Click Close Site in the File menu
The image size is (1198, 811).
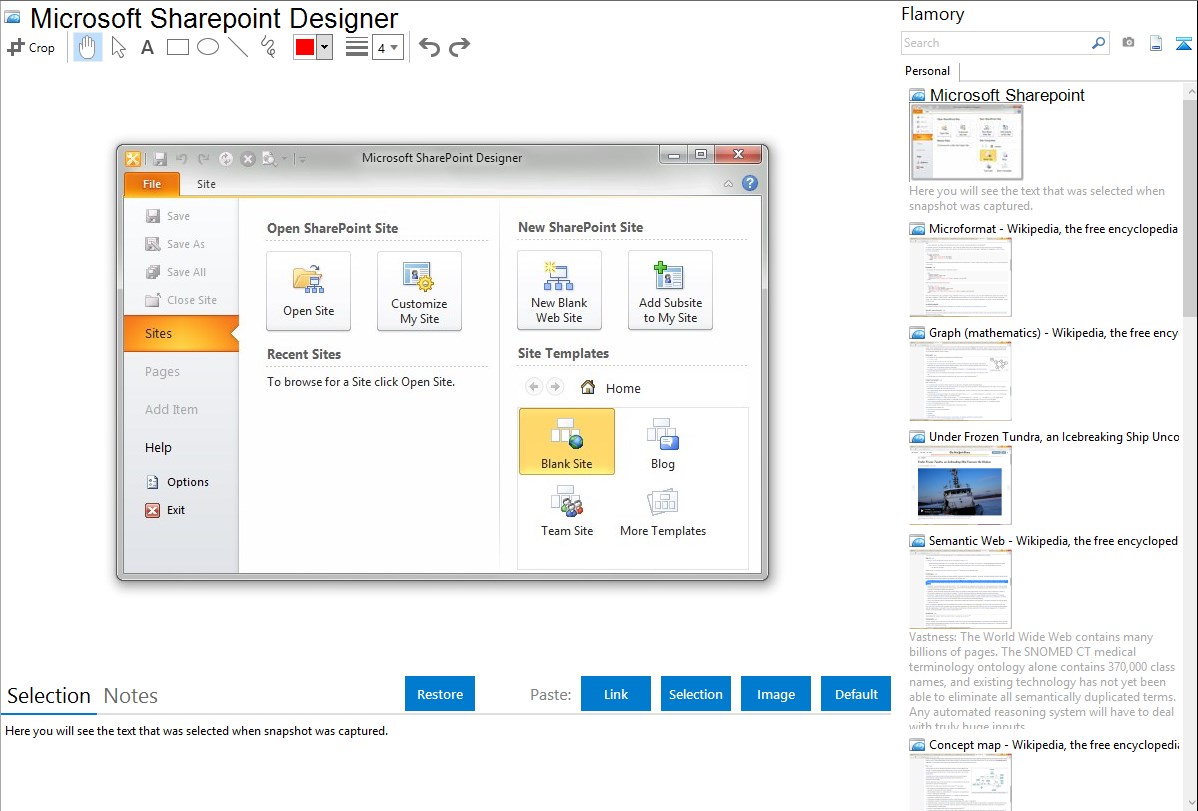click(182, 300)
